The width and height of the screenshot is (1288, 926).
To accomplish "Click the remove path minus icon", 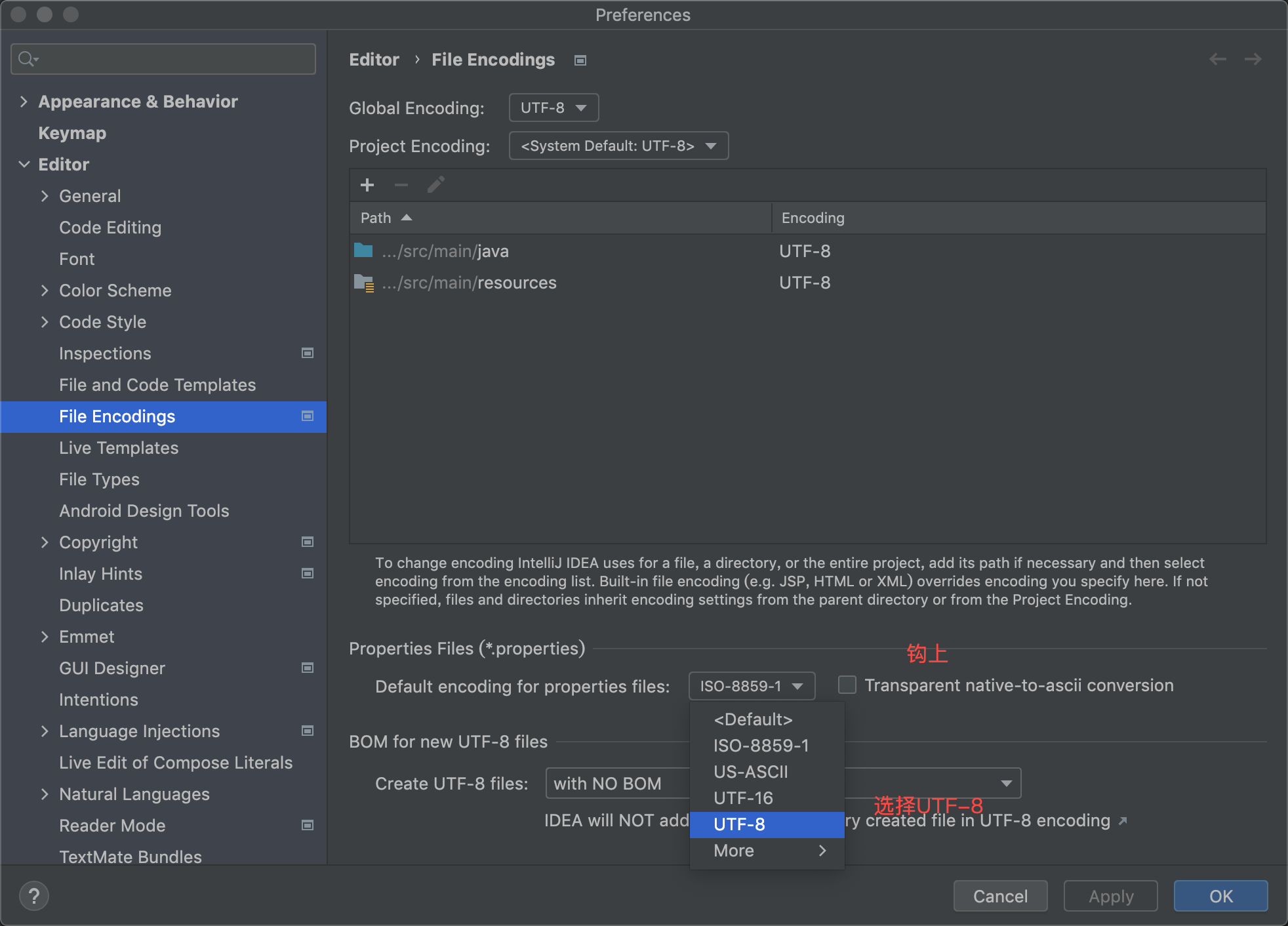I will (401, 185).
